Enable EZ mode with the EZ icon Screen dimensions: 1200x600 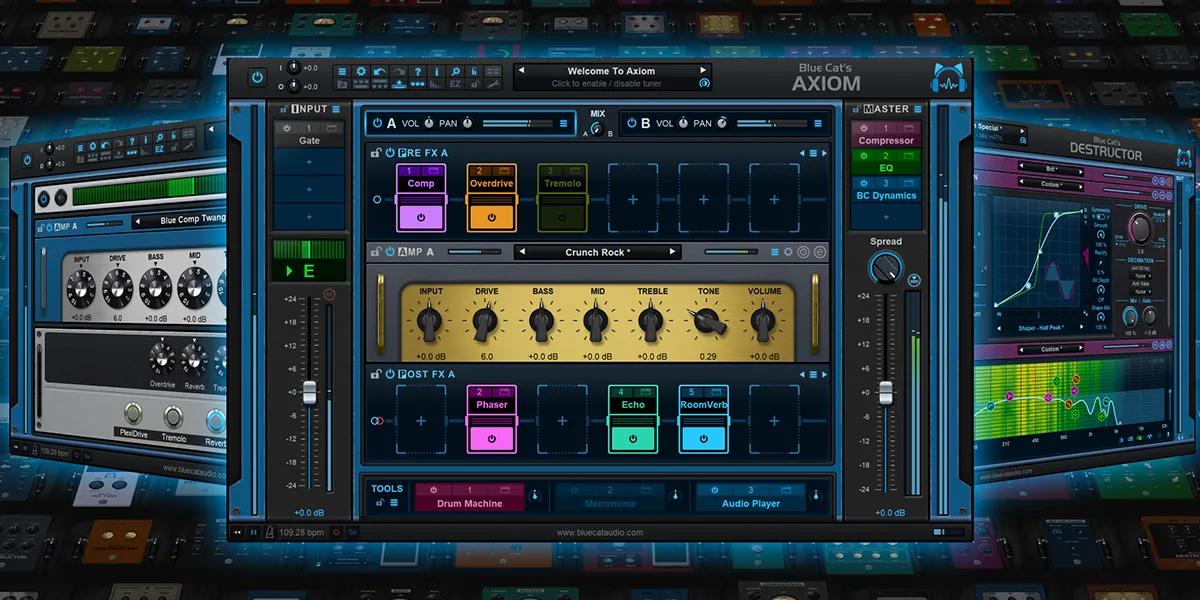click(457, 85)
